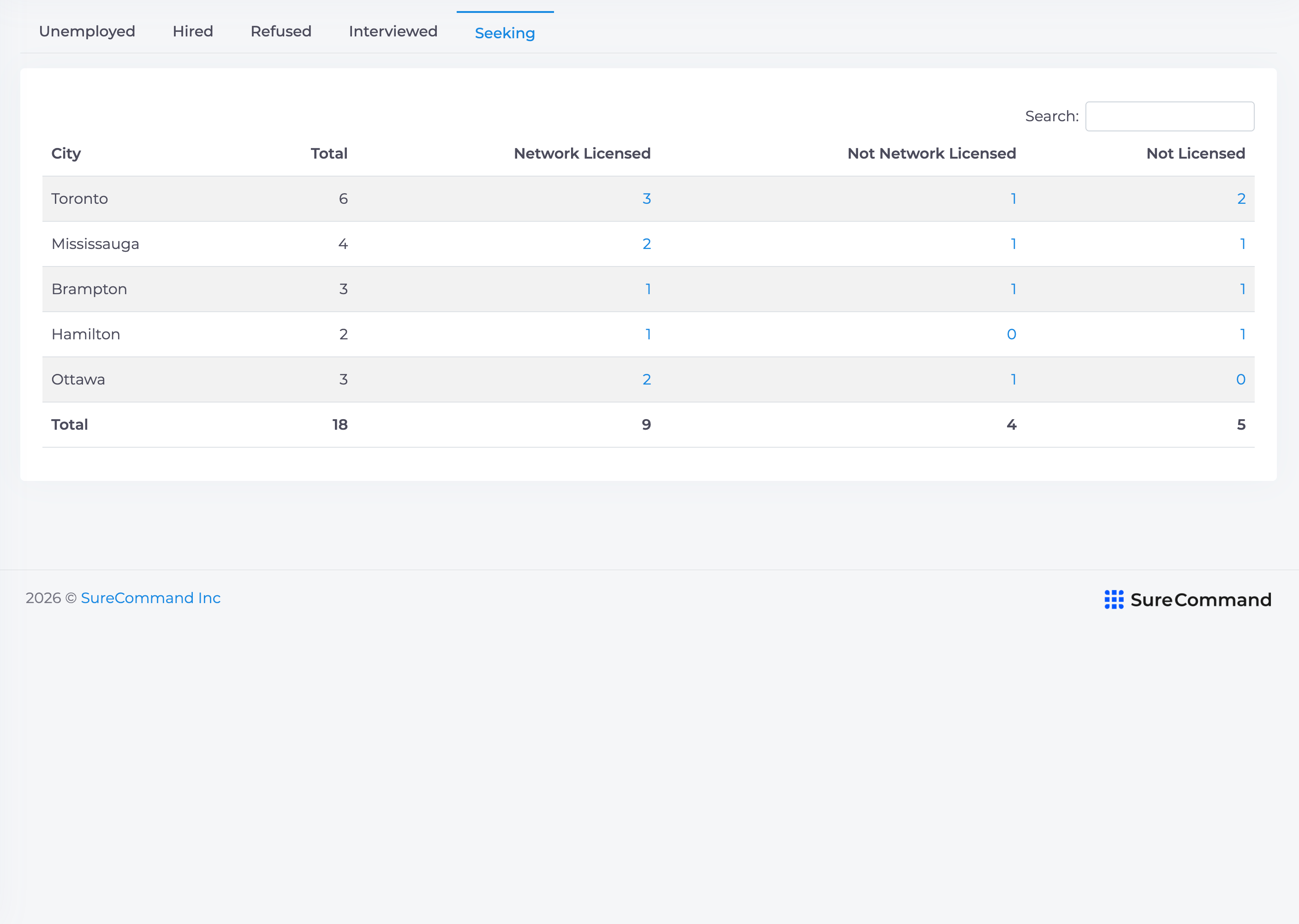Click the Network Licensed total 9
Screen dimensions: 1299x924
646,425
